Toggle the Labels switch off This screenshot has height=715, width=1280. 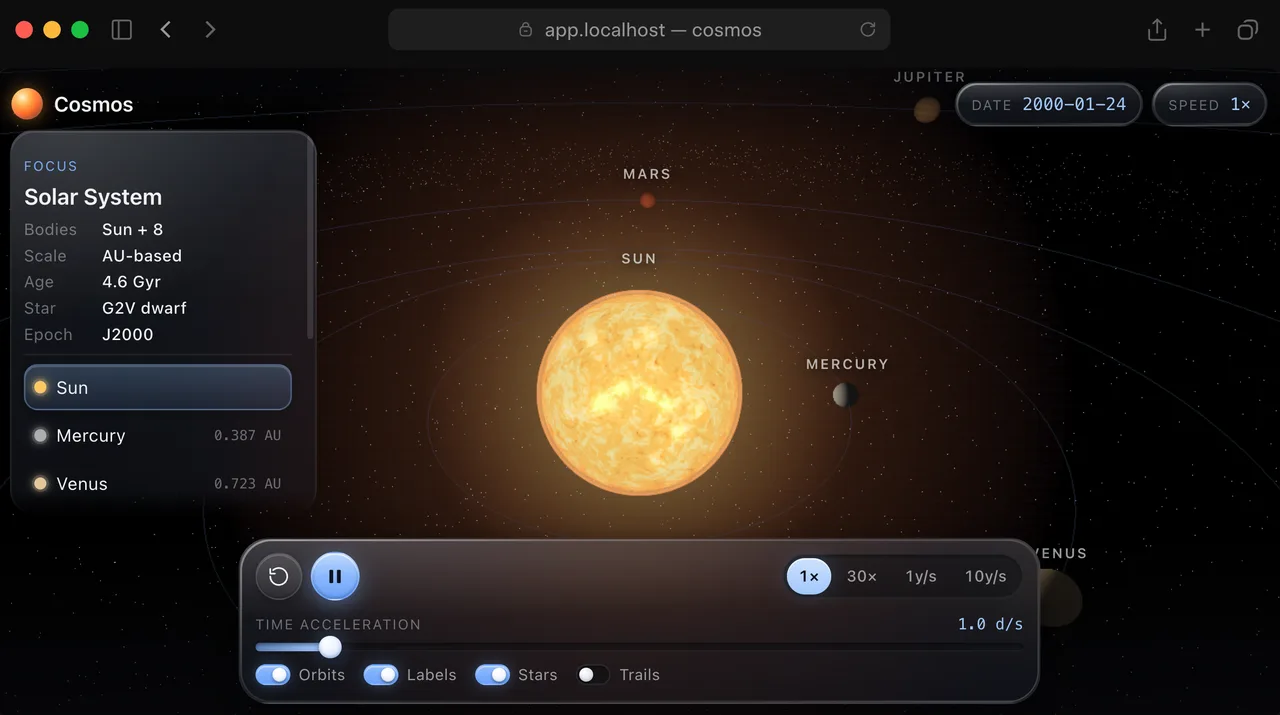point(381,675)
